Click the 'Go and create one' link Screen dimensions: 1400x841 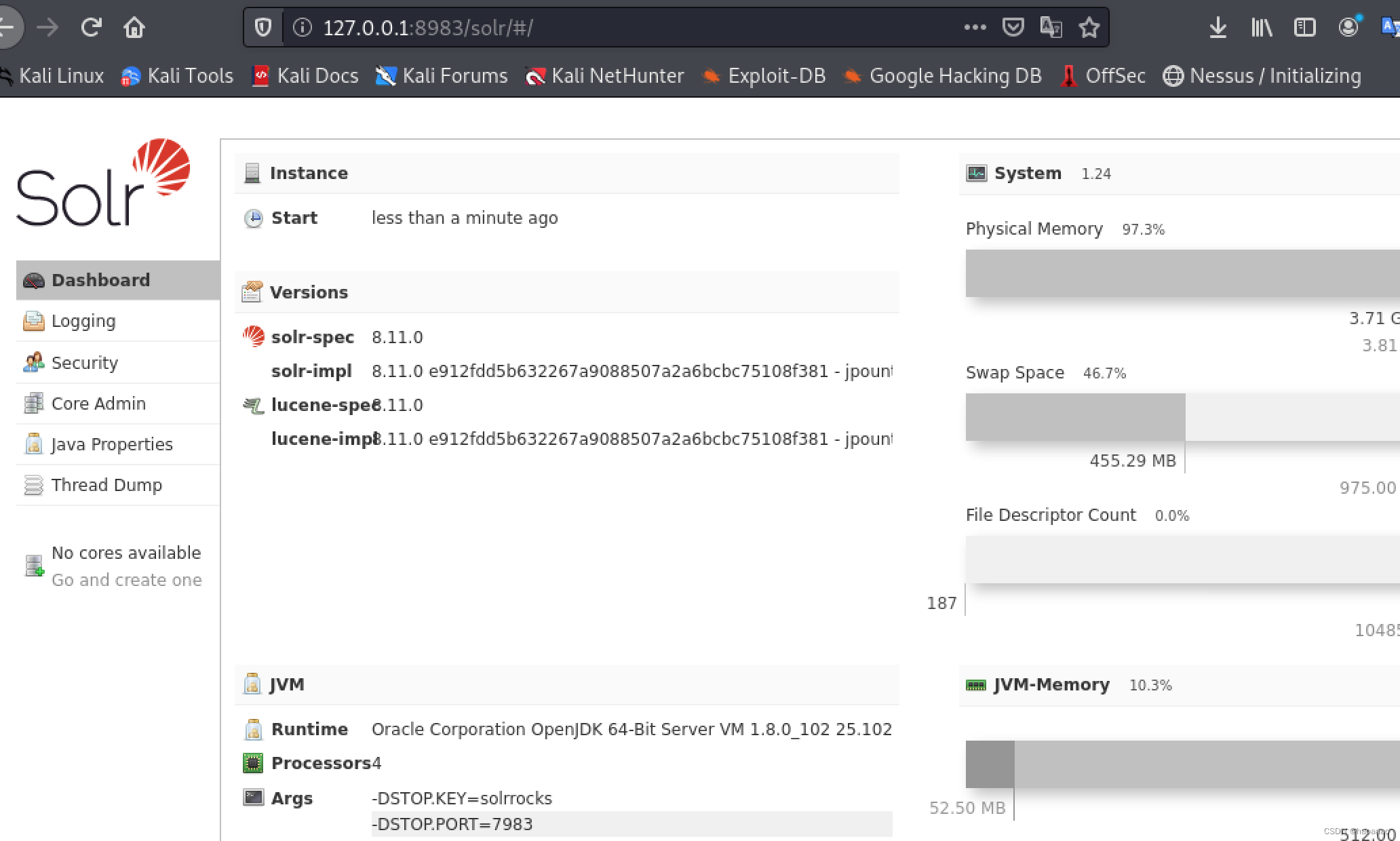127,580
